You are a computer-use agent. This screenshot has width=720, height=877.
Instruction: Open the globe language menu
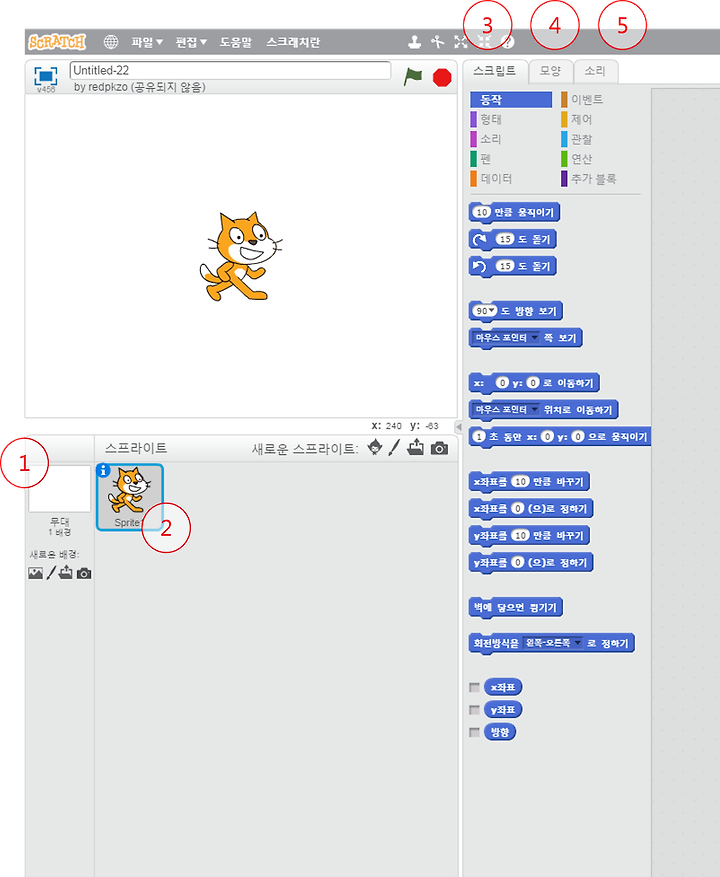click(111, 42)
